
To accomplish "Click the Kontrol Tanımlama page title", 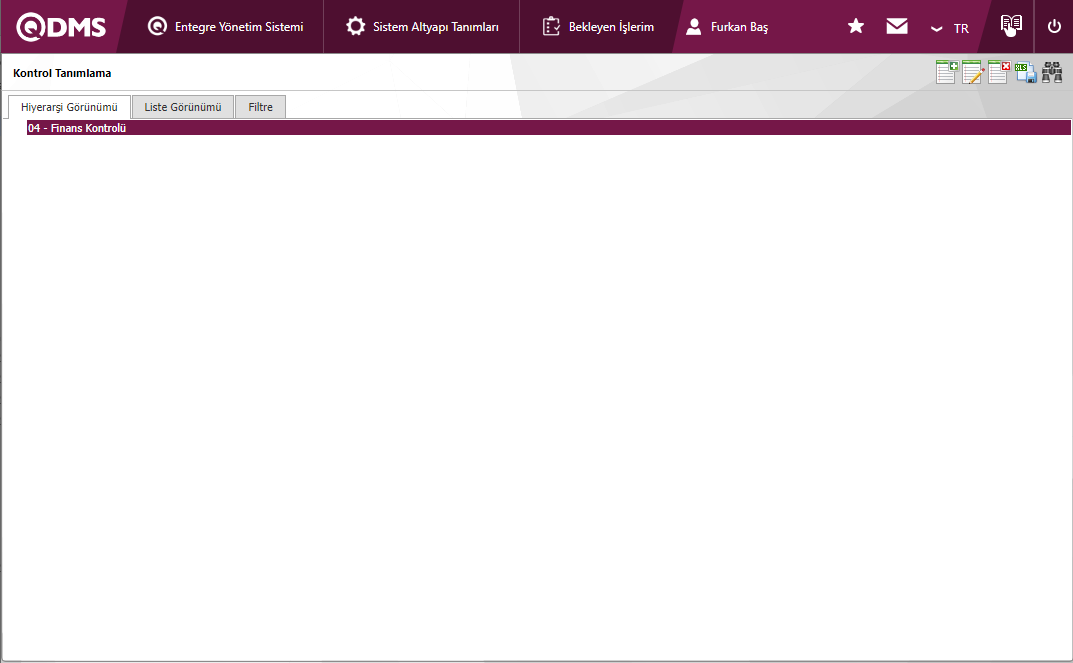I will tap(62, 73).
